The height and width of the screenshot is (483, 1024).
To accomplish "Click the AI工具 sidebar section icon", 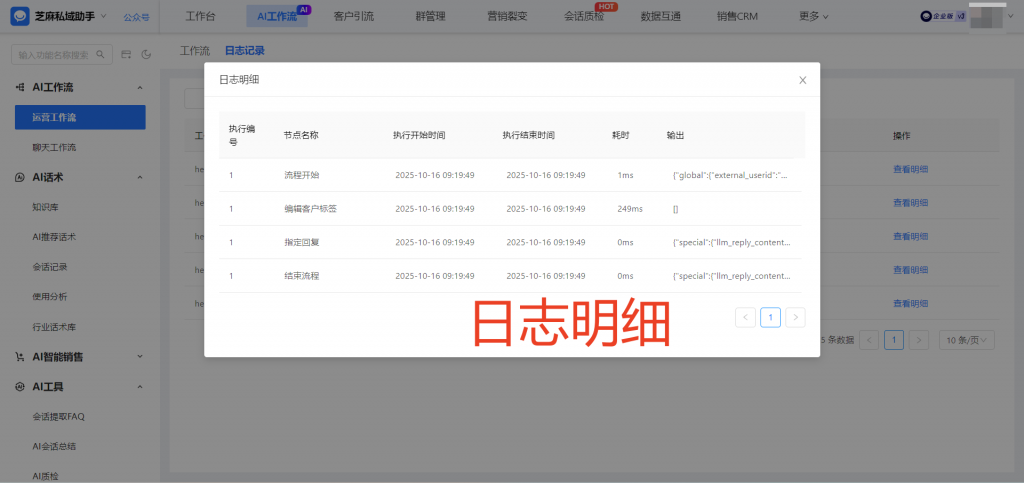I will point(20,386).
